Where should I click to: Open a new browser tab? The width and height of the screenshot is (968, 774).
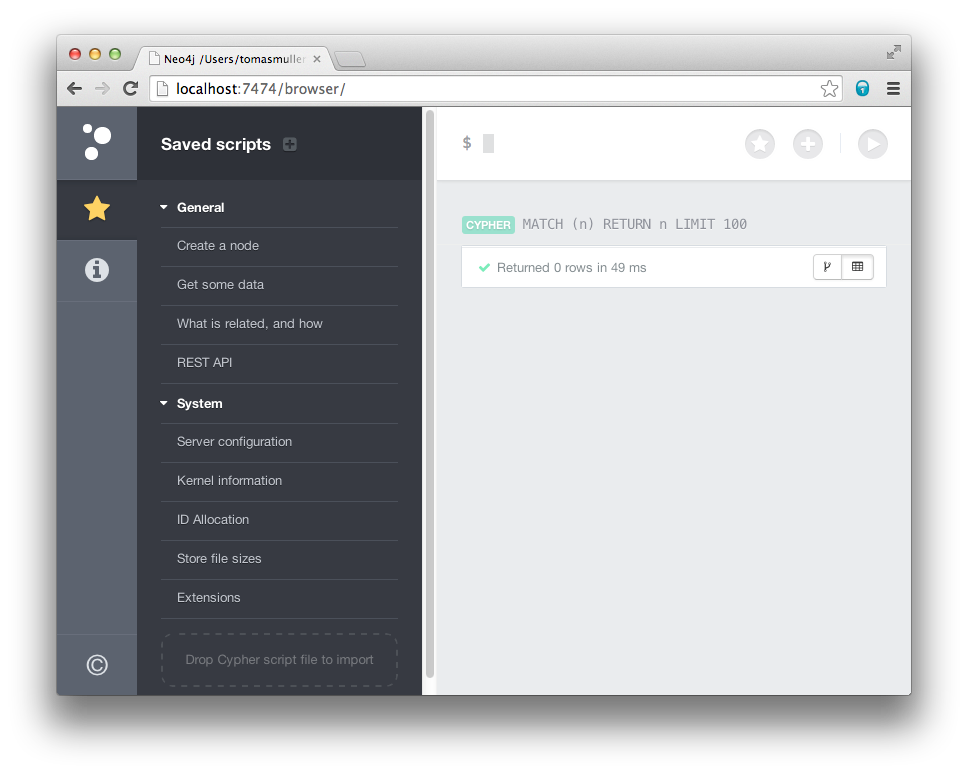pos(350,59)
